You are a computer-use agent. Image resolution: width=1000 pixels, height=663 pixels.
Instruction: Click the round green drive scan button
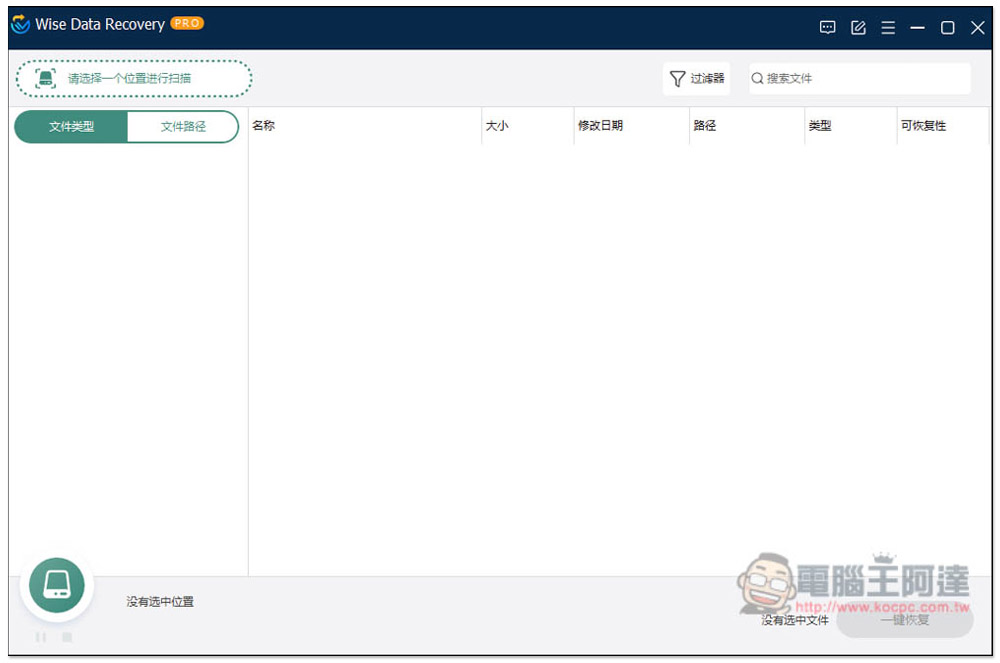57,585
